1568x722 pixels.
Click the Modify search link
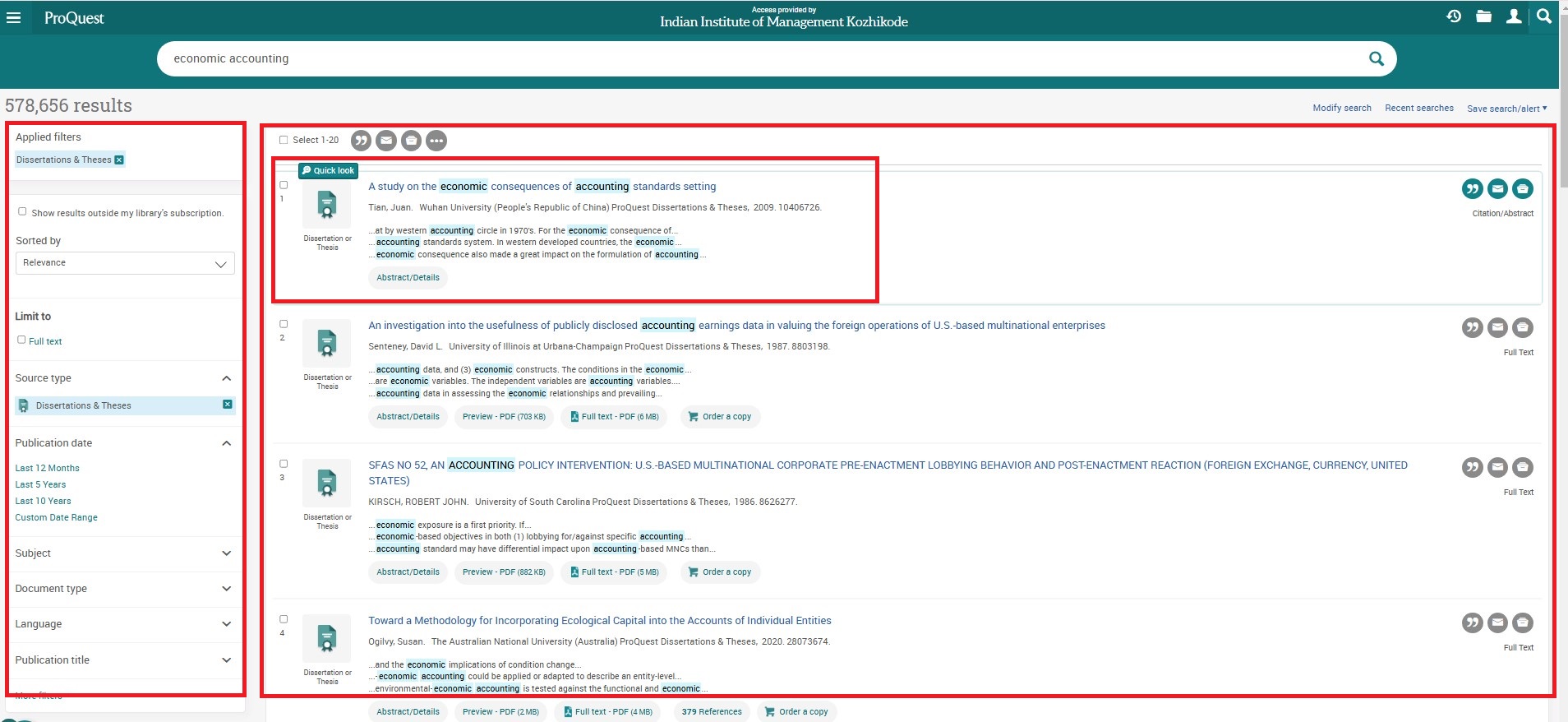point(1341,108)
